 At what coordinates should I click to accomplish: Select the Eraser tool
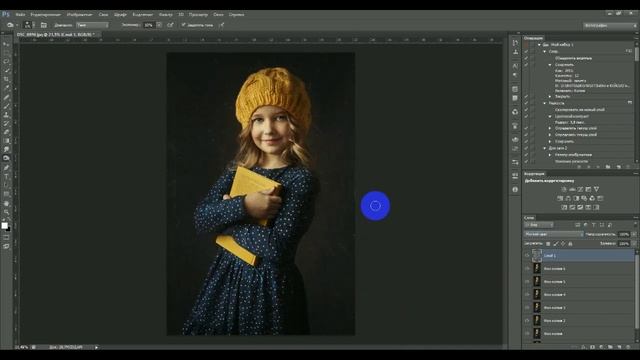tap(6, 132)
